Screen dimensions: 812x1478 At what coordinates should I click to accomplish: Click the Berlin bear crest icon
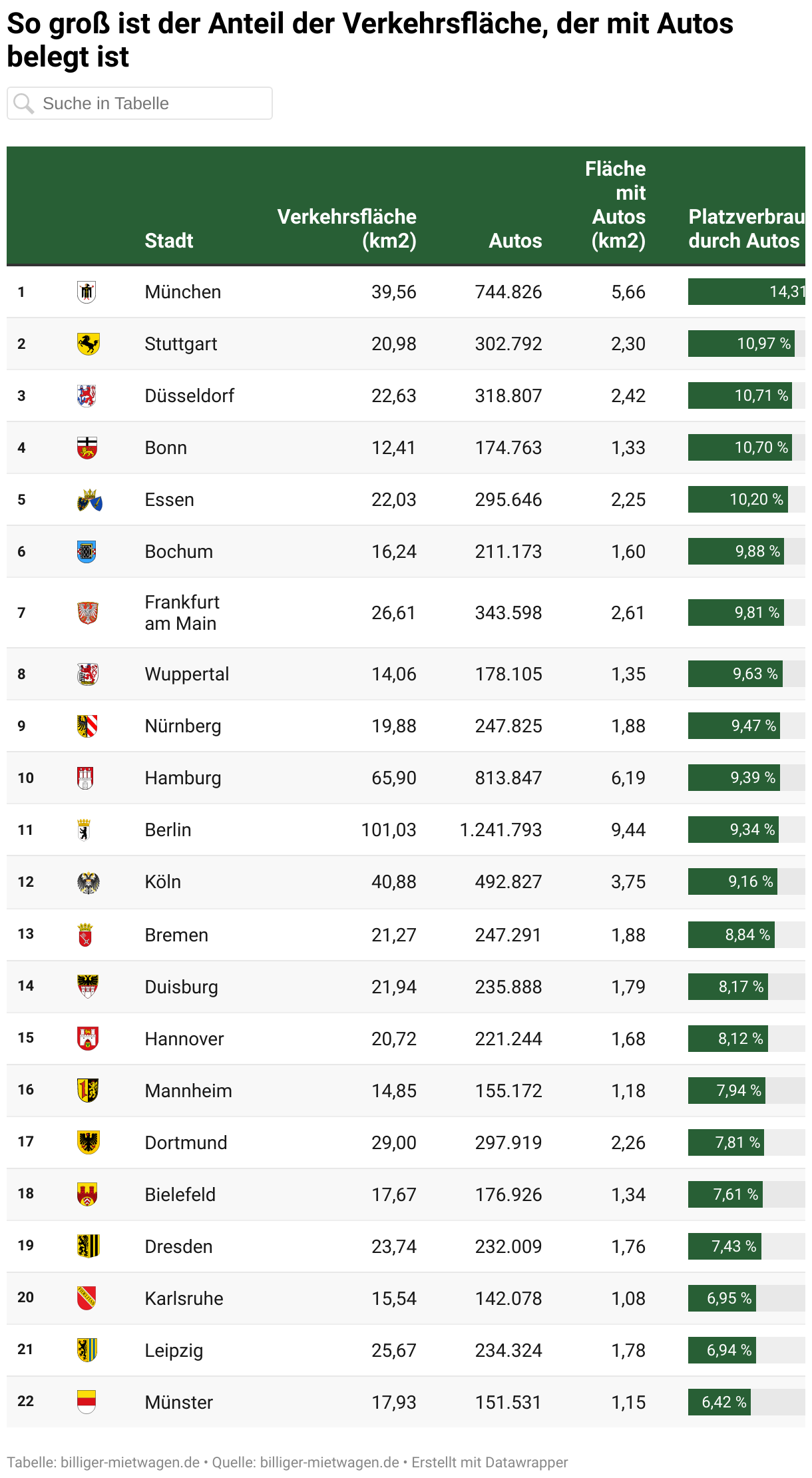pos(84,830)
